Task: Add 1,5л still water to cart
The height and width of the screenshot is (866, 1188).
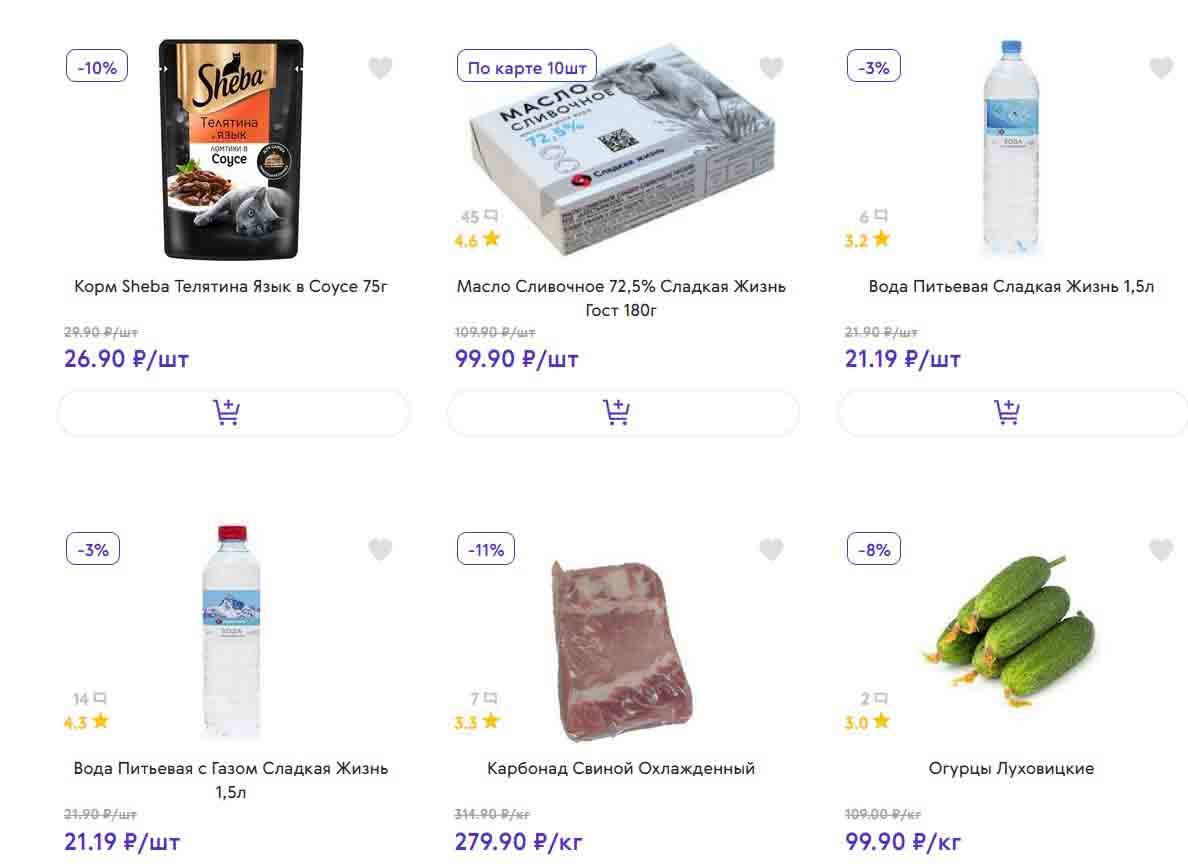Action: (1007, 412)
